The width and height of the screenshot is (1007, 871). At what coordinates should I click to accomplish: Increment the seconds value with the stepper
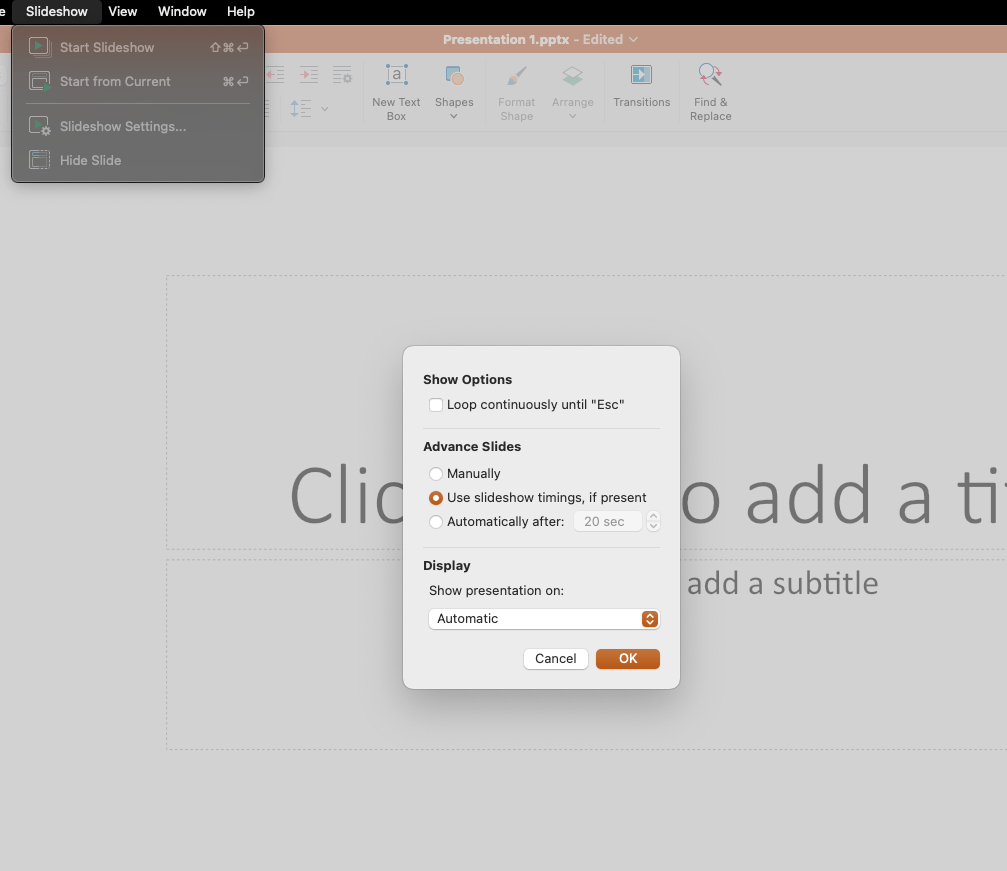pos(654,516)
